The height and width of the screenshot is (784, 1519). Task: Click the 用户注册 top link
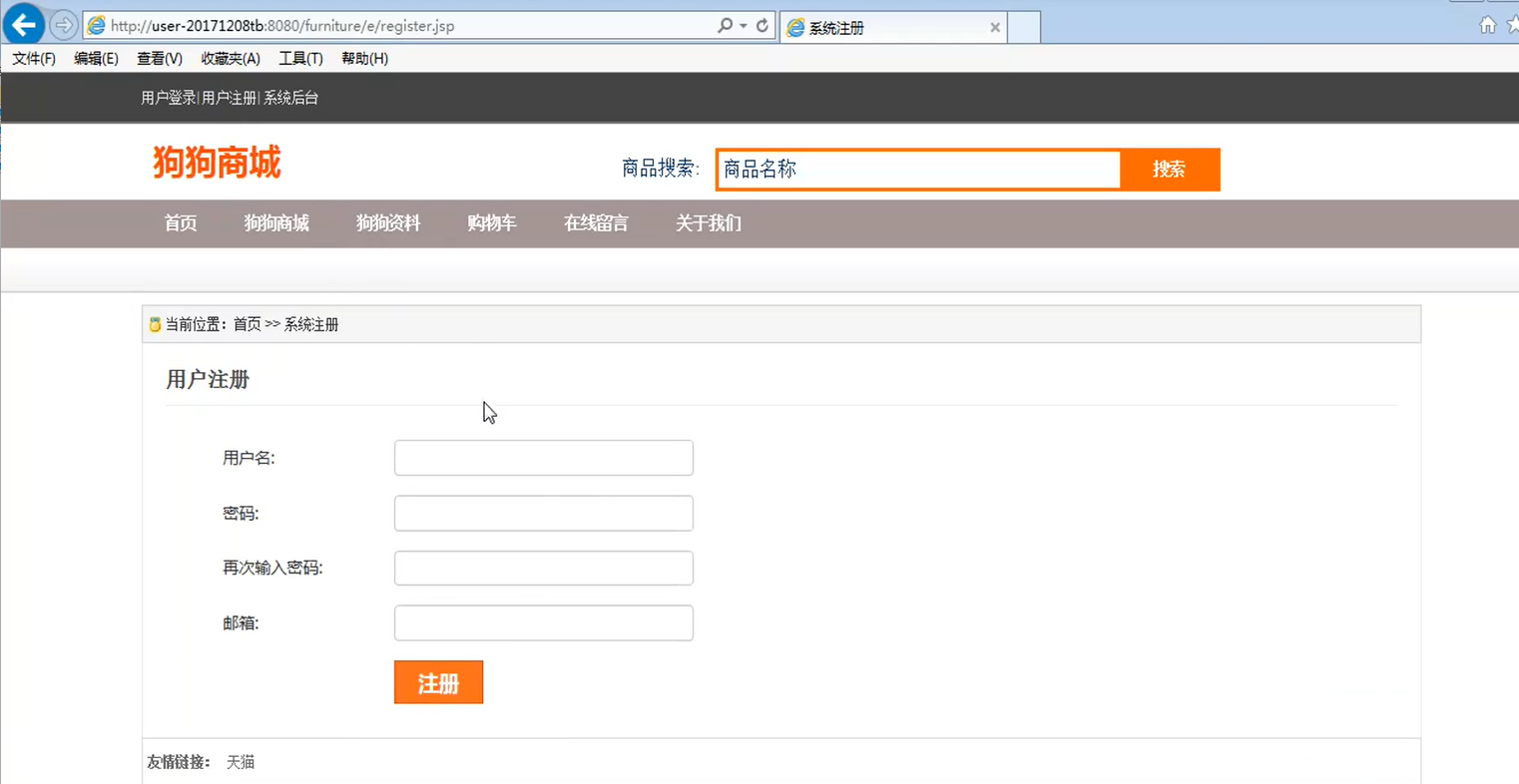[230, 98]
